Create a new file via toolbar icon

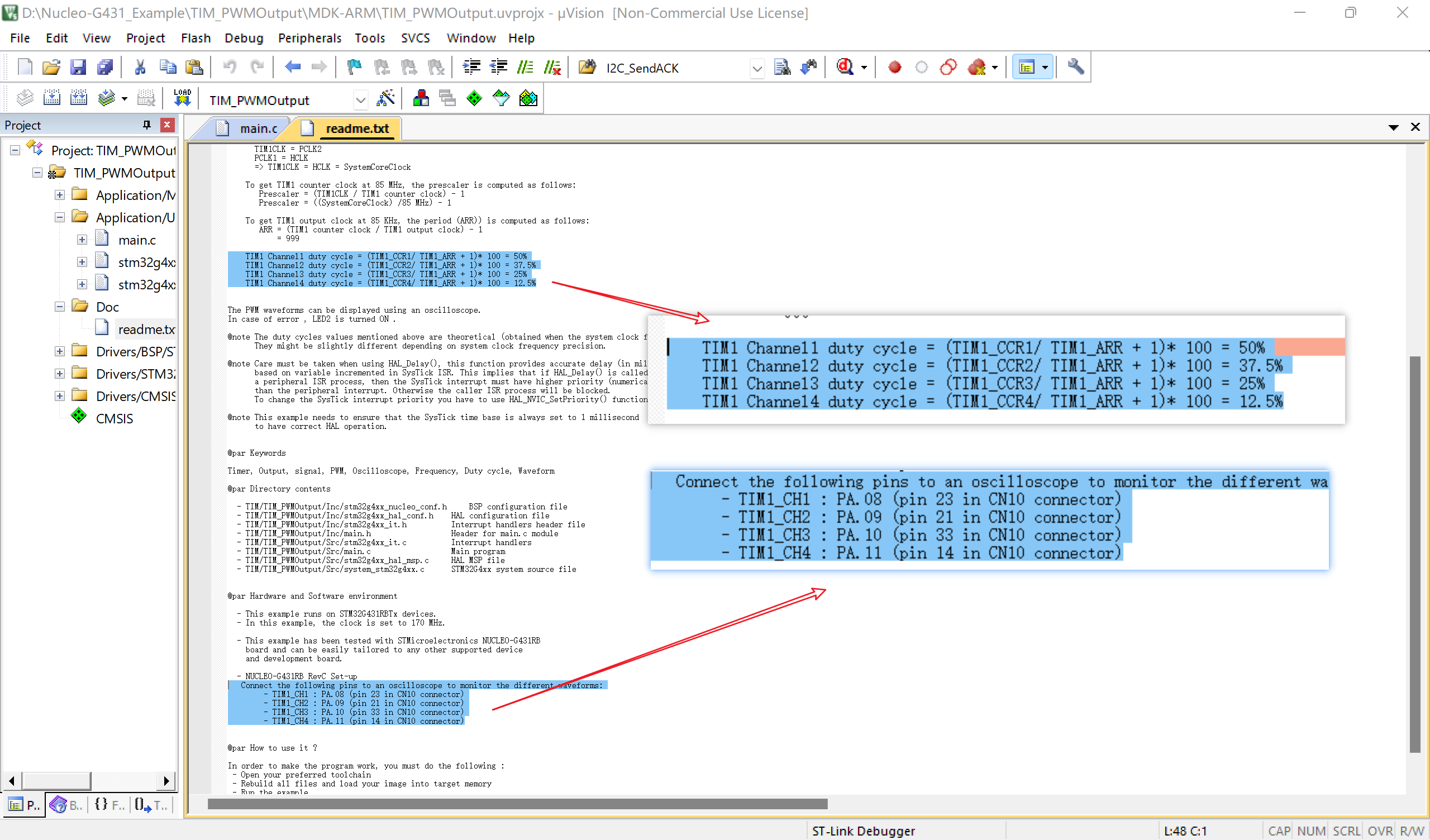click(25, 67)
